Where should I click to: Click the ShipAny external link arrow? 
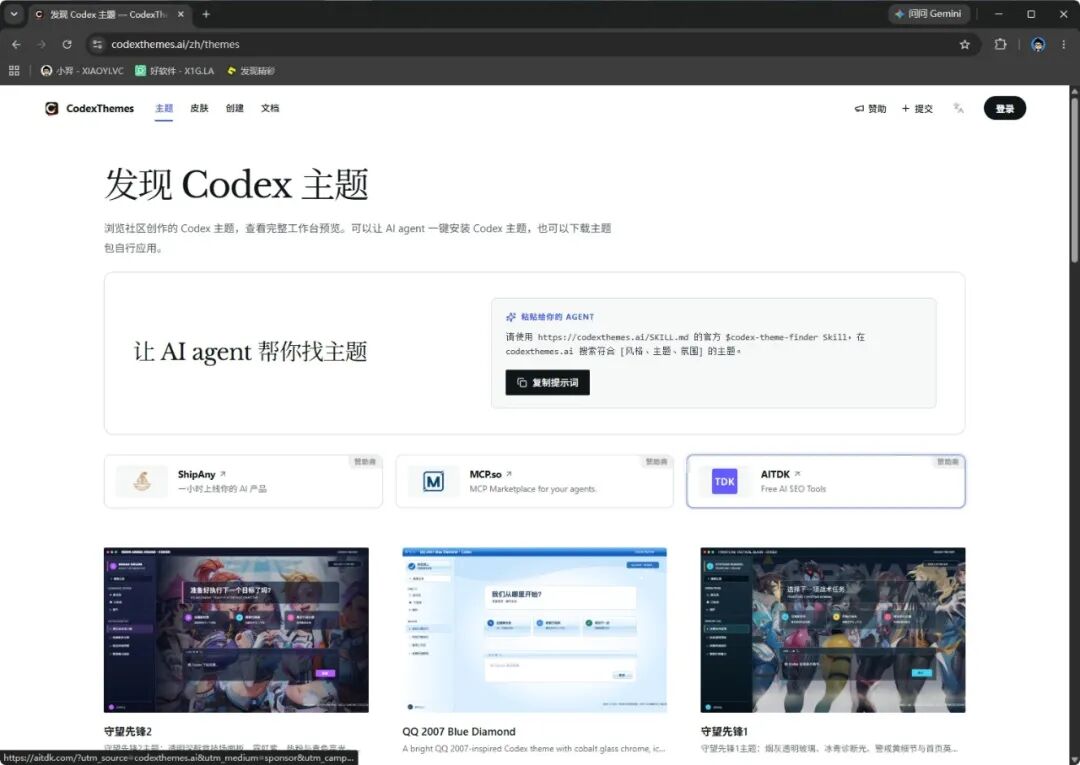click(x=222, y=474)
